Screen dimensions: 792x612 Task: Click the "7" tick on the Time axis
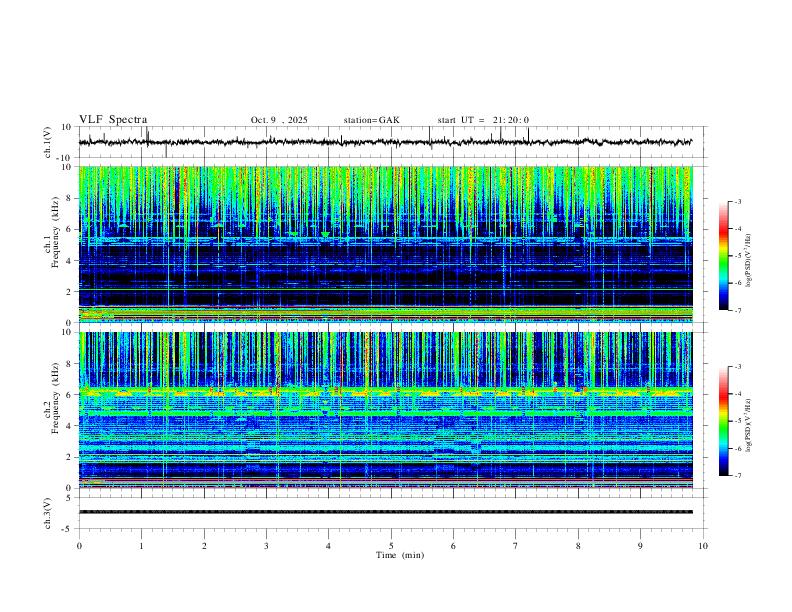click(x=516, y=546)
